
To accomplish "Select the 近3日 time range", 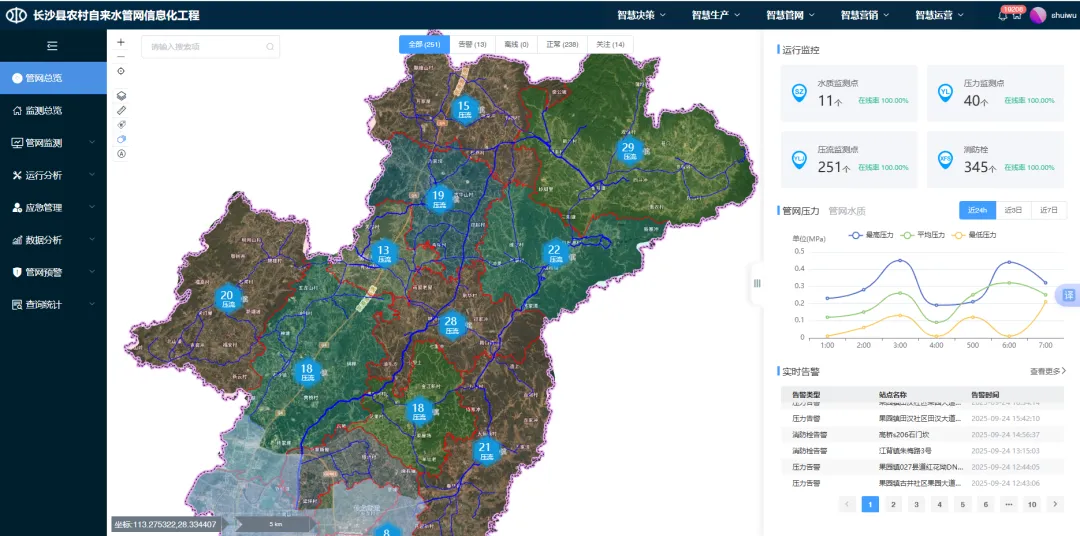I will point(1013,210).
